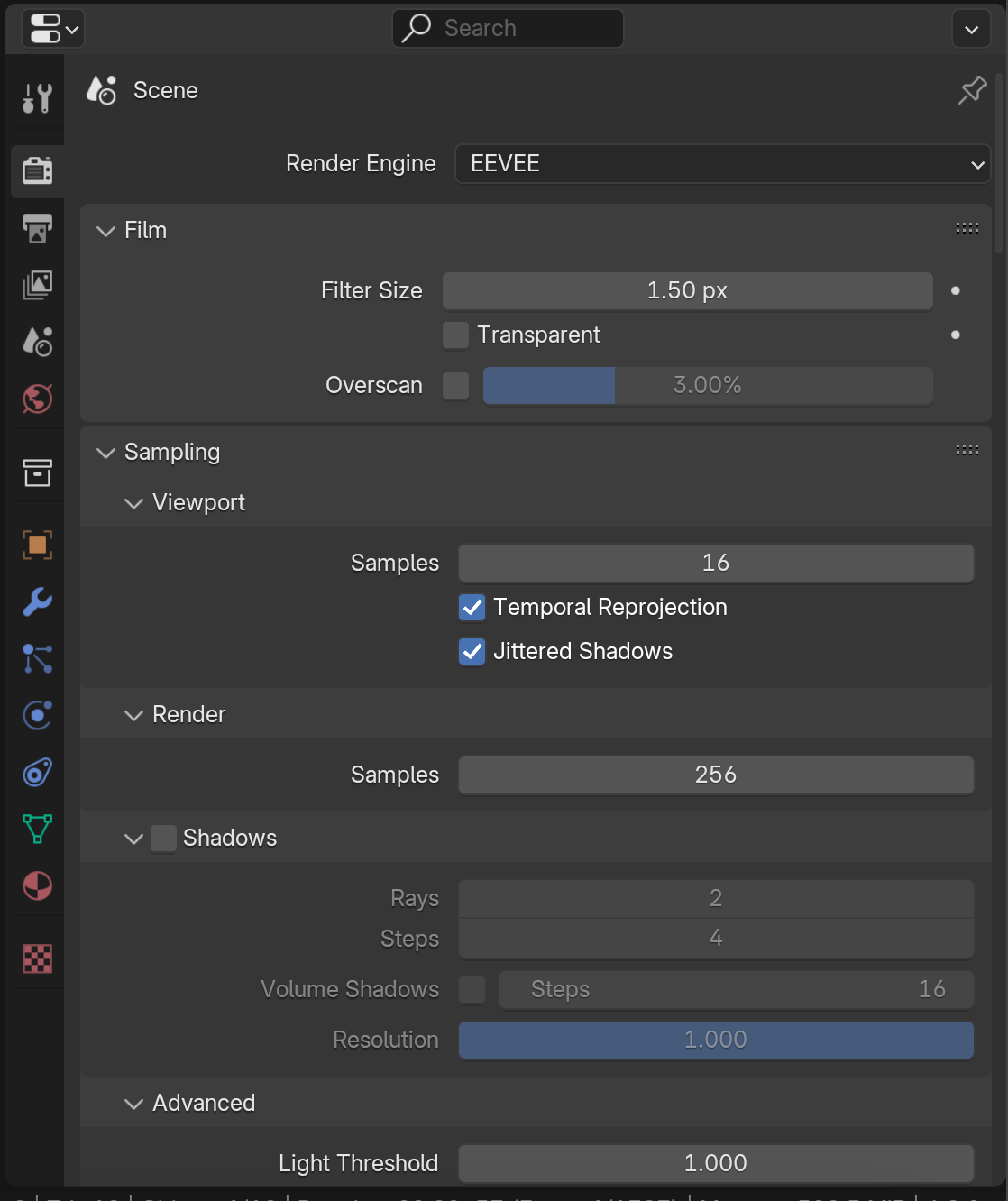Open the View Layer properties tab
1008x1201 pixels.
37,285
